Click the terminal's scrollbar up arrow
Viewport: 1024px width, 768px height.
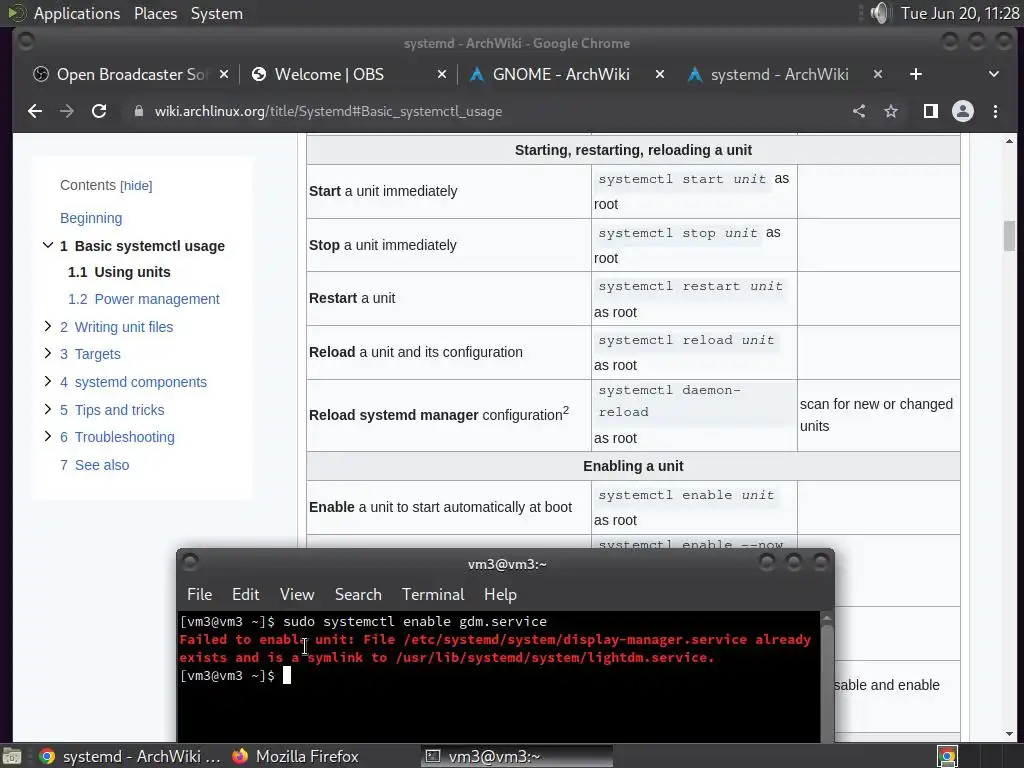pyautogui.click(x=827, y=618)
